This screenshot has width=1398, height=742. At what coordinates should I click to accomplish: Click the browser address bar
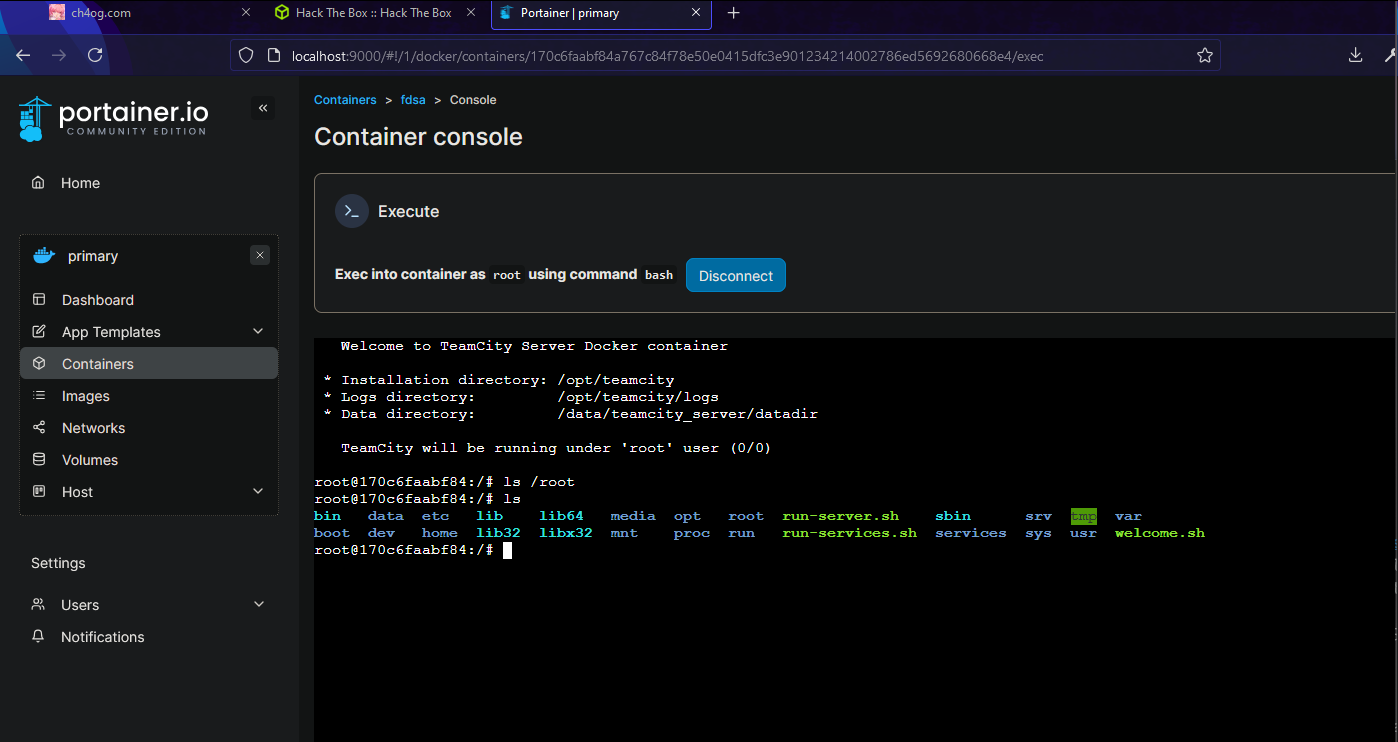(725, 56)
